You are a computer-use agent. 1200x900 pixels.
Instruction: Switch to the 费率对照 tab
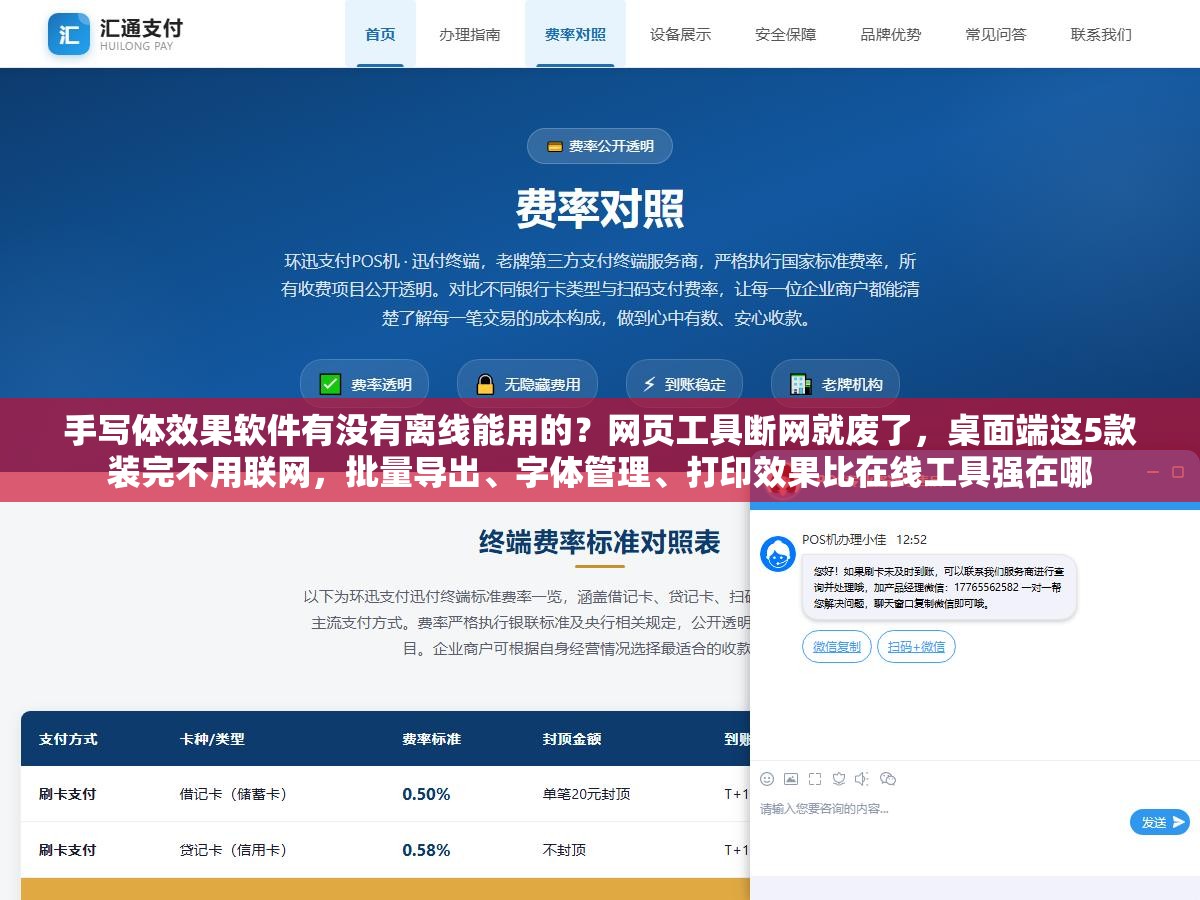tap(575, 34)
